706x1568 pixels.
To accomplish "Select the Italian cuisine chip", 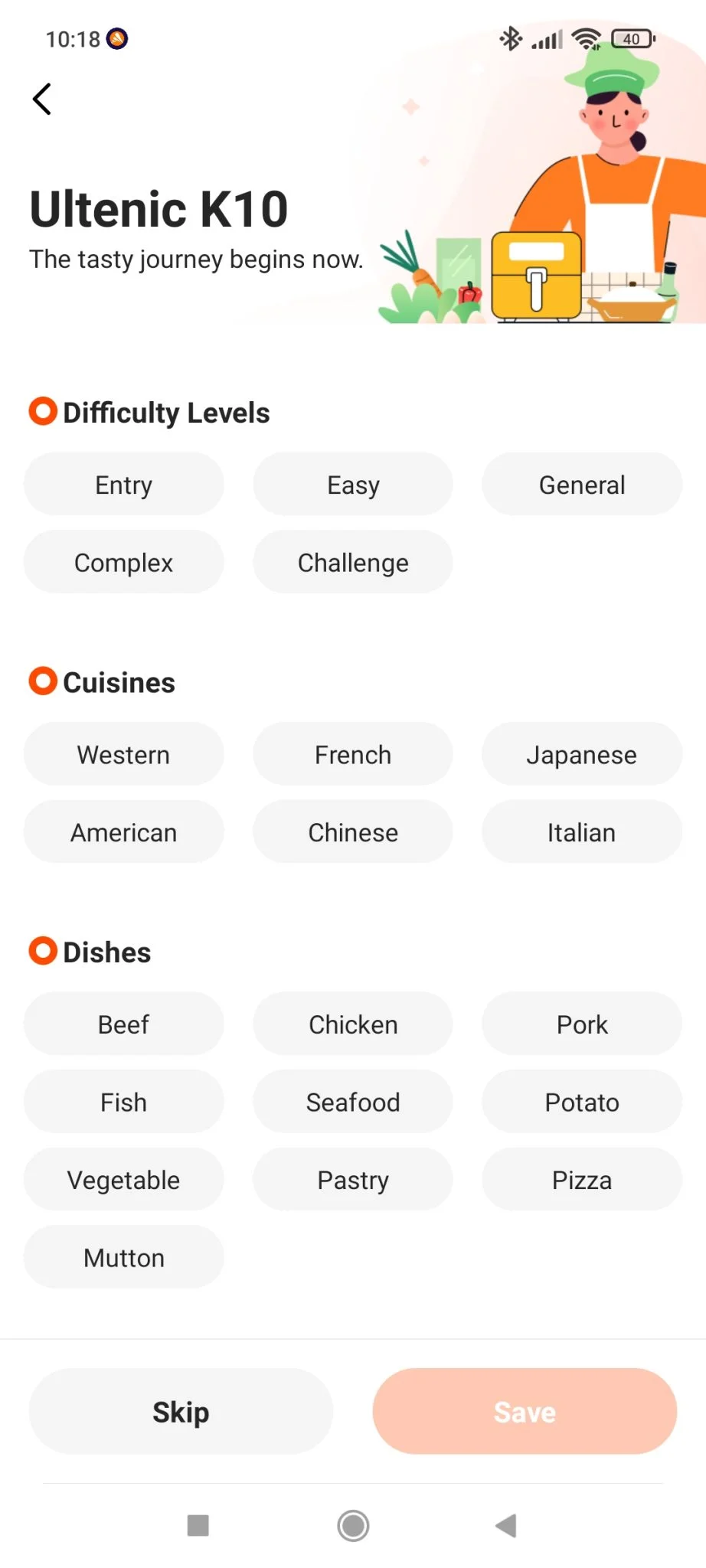I will (x=581, y=832).
